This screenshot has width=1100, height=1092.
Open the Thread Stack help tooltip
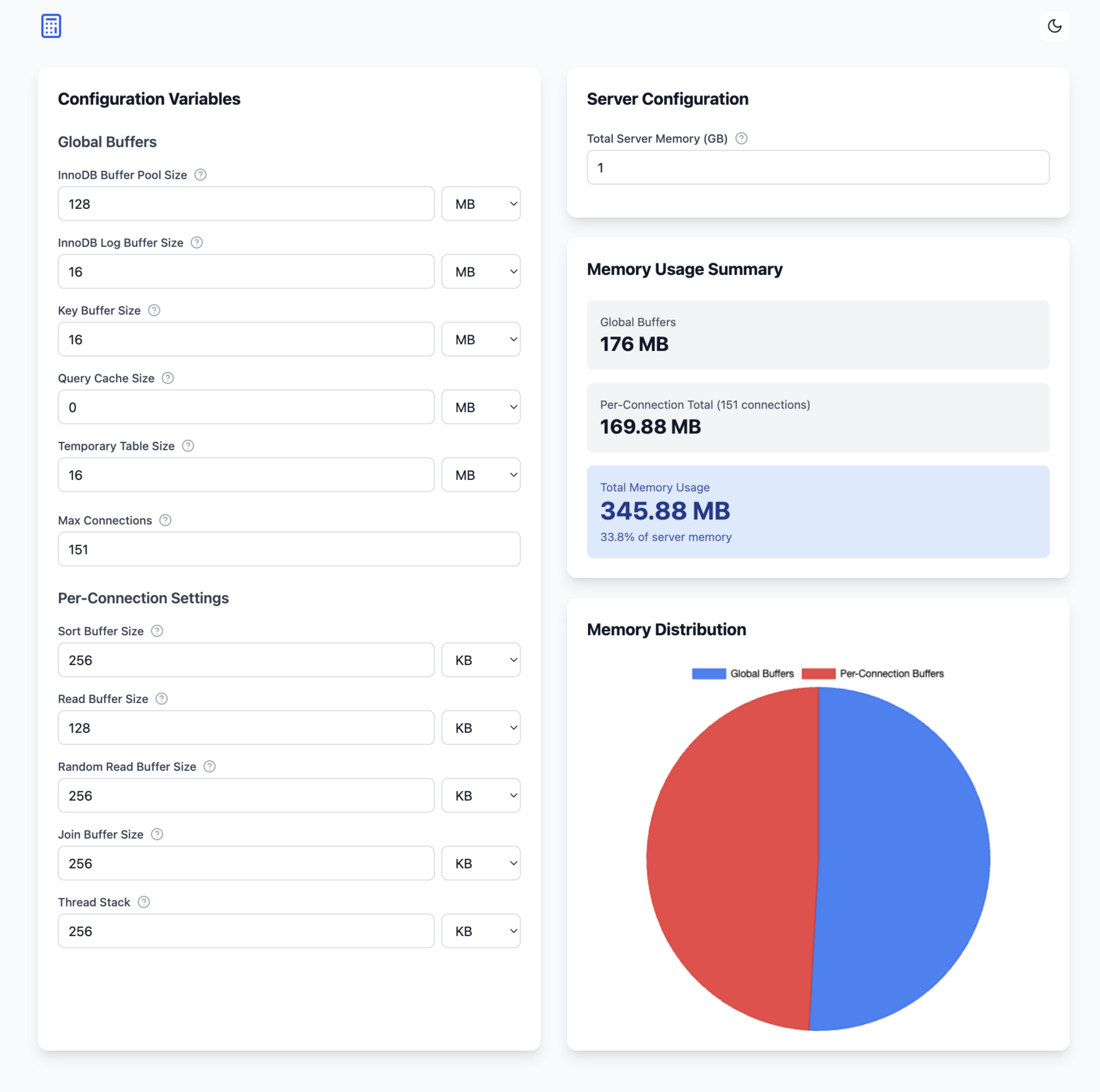(x=143, y=901)
